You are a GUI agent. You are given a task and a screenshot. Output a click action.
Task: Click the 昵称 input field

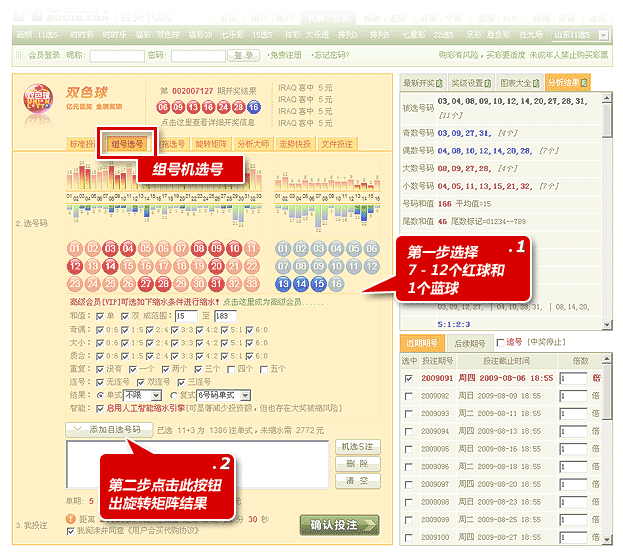[117, 56]
